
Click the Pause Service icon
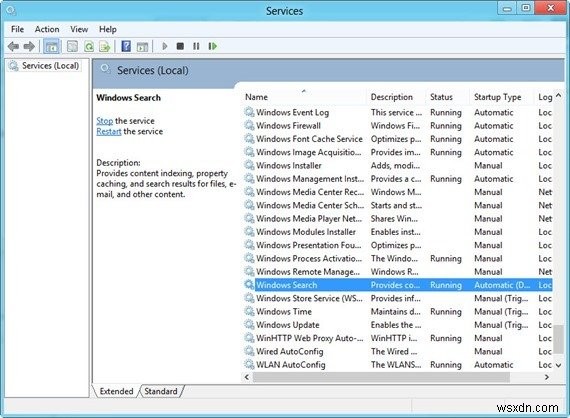point(196,46)
